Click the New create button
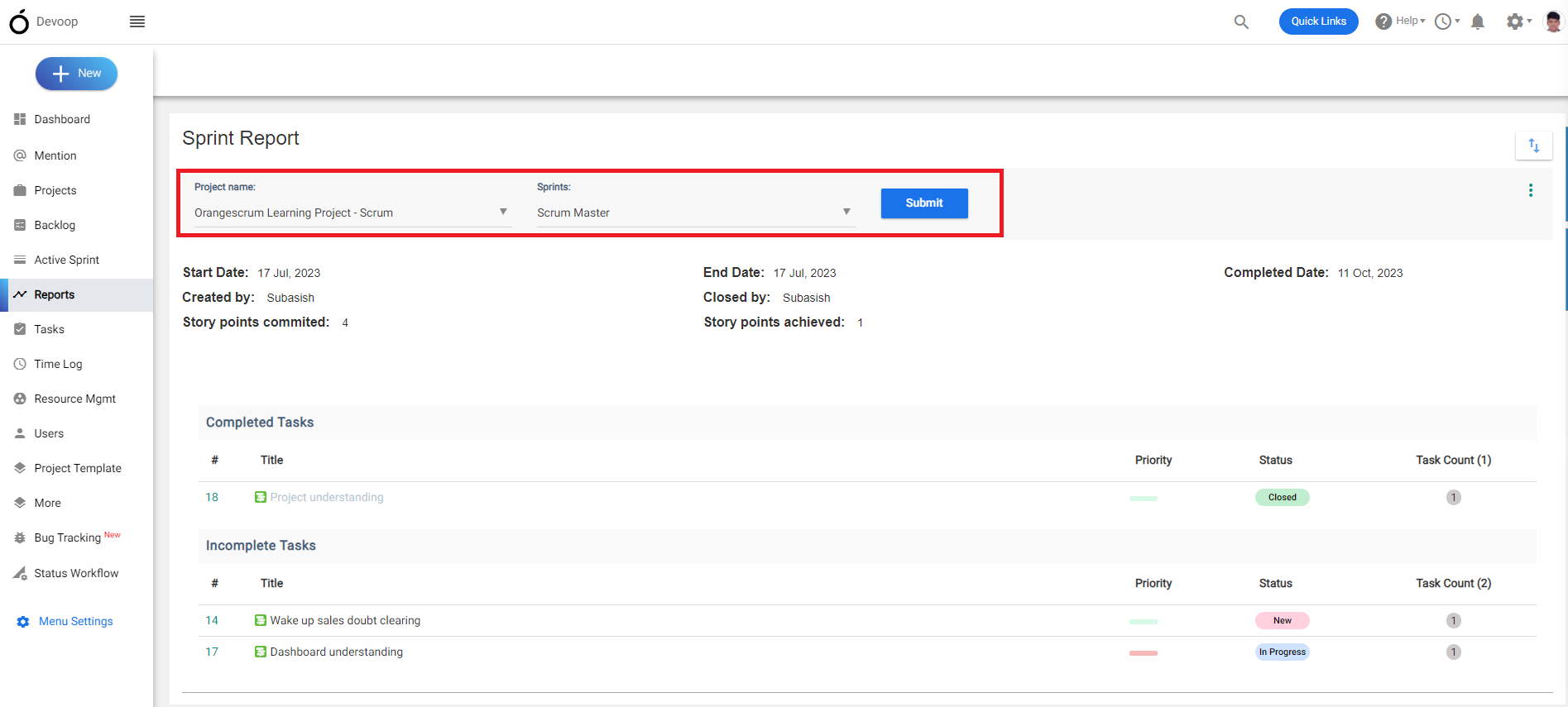1568x707 pixels. 76,74
